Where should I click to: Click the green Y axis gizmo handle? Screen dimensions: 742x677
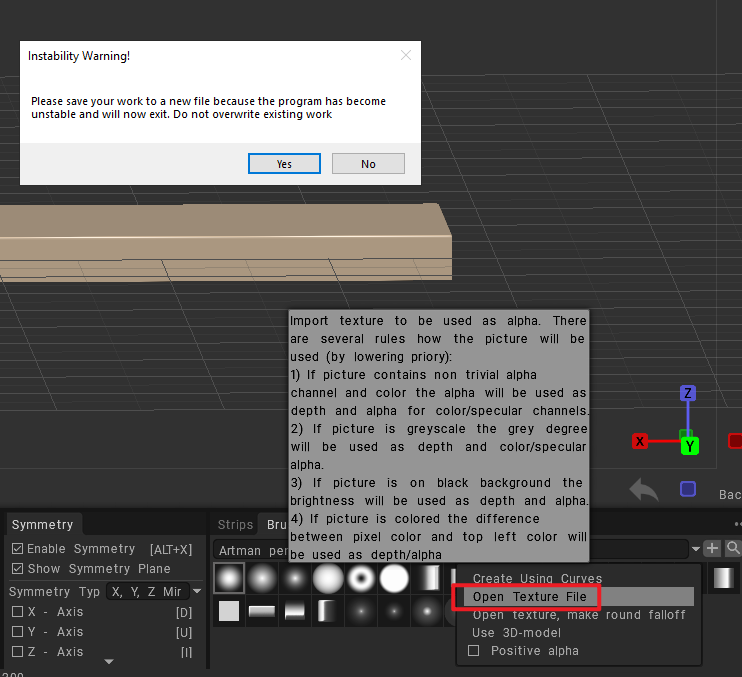(690, 445)
